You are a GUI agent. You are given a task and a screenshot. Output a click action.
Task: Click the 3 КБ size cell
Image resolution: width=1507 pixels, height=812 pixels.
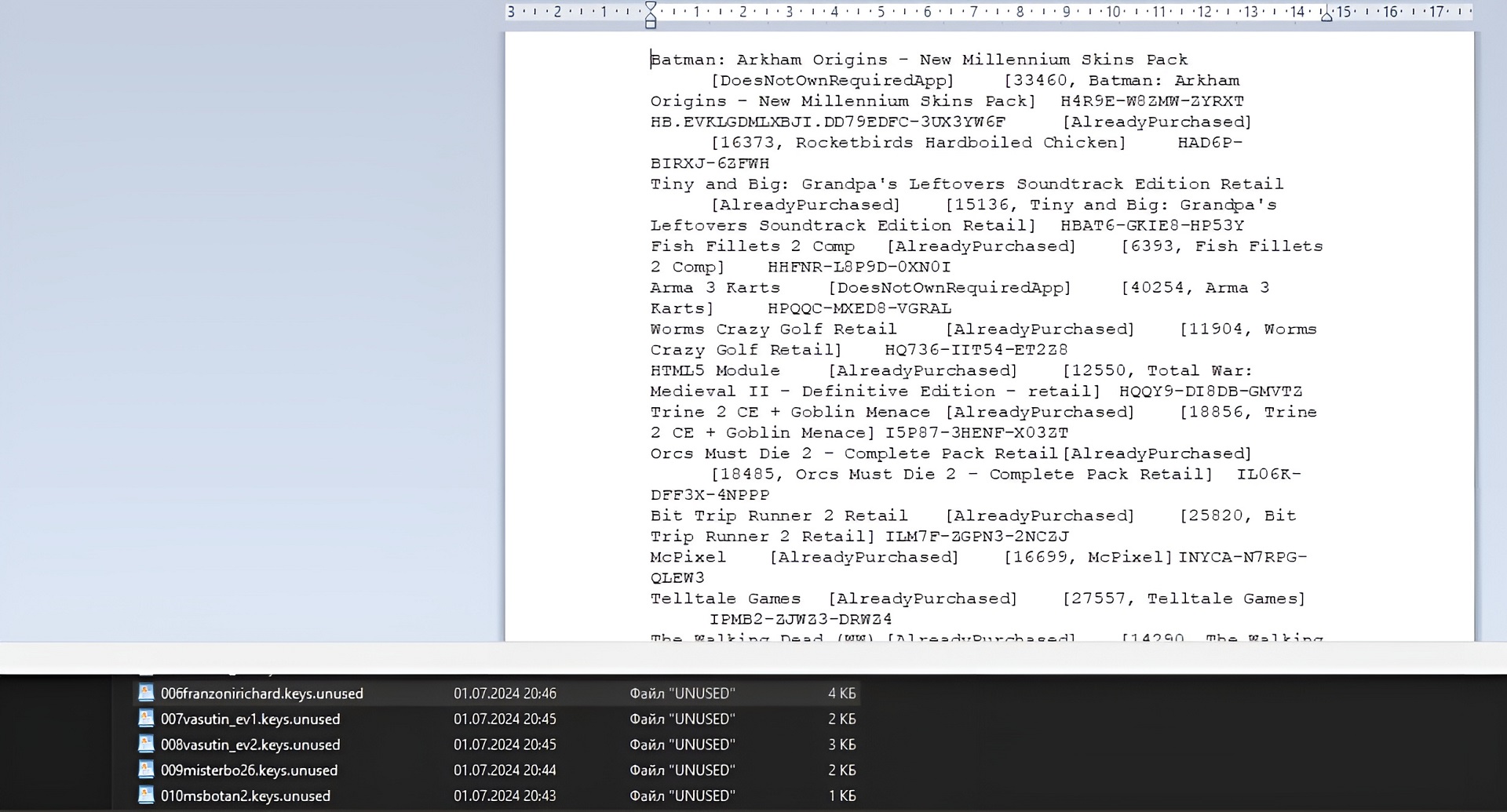[841, 745]
